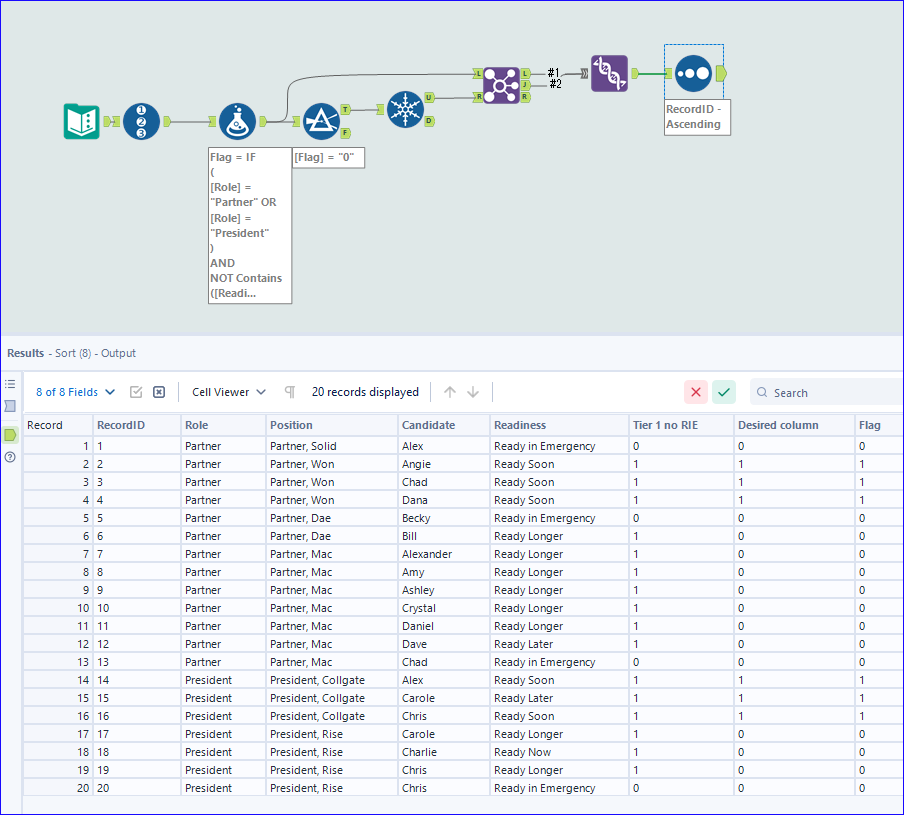The width and height of the screenshot is (904, 815).
Task: Open the Cell Viewer dropdown
Action: 228,392
